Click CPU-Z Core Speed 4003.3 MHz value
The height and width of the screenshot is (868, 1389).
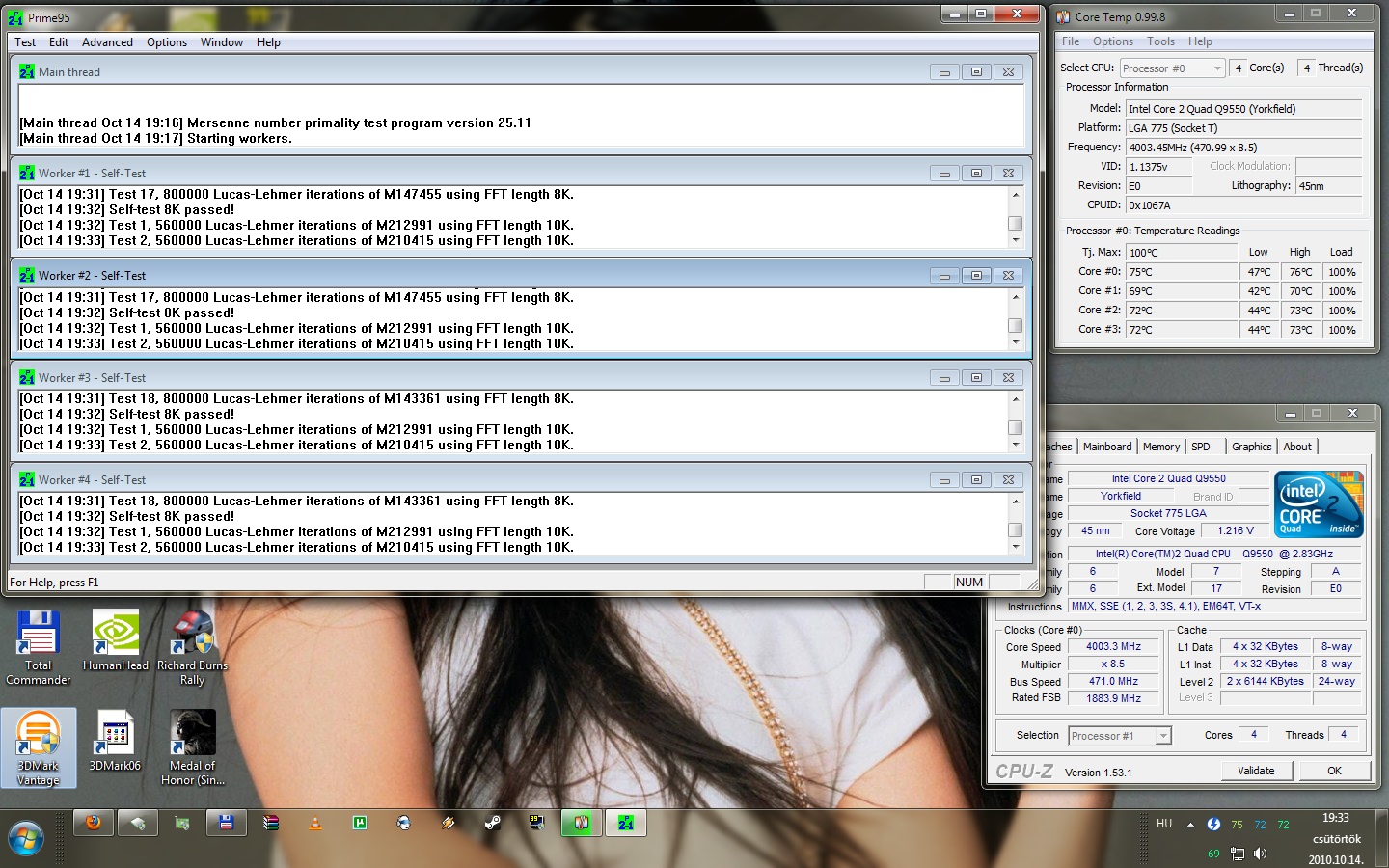(1113, 647)
